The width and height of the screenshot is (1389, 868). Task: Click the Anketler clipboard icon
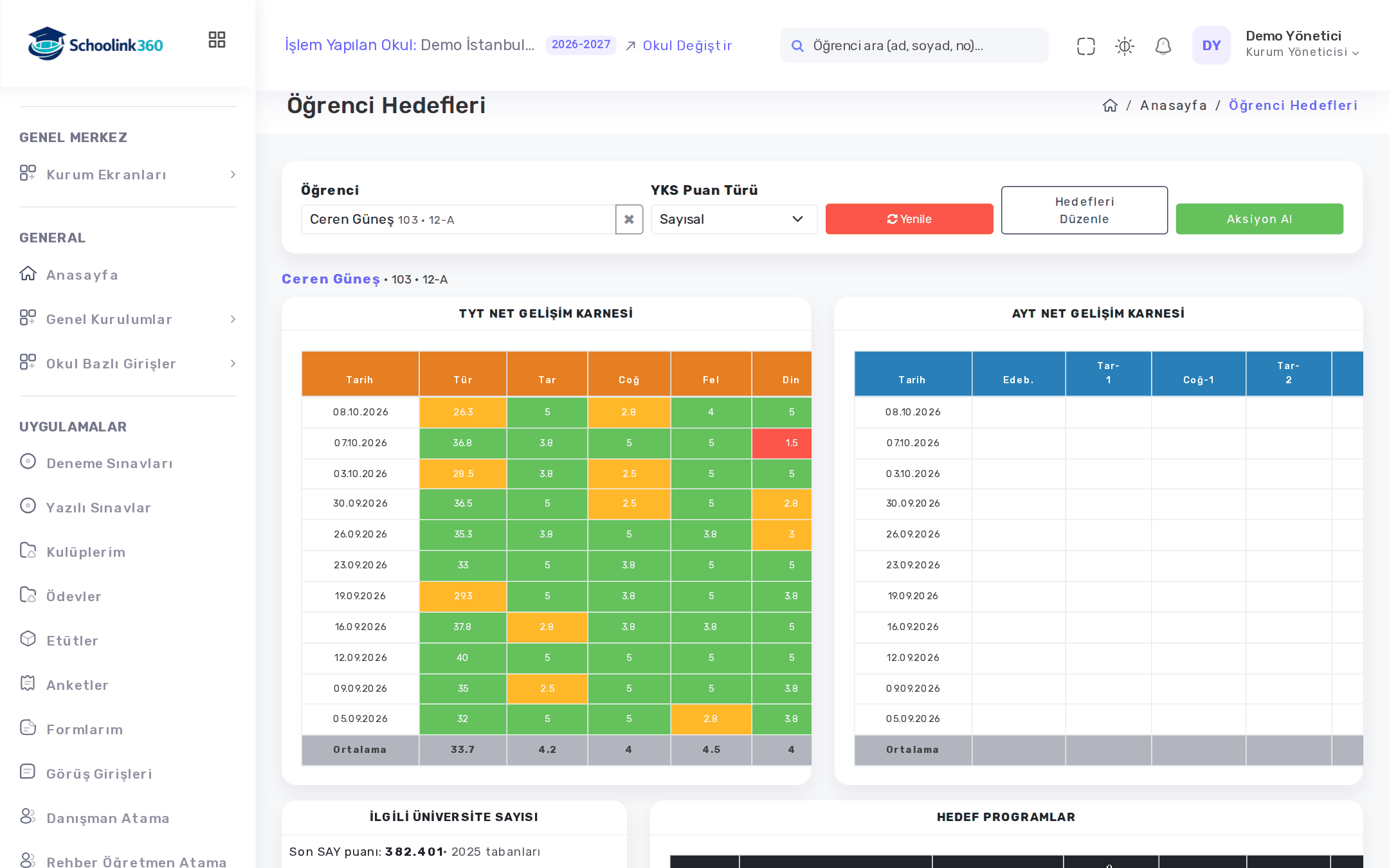tap(28, 683)
